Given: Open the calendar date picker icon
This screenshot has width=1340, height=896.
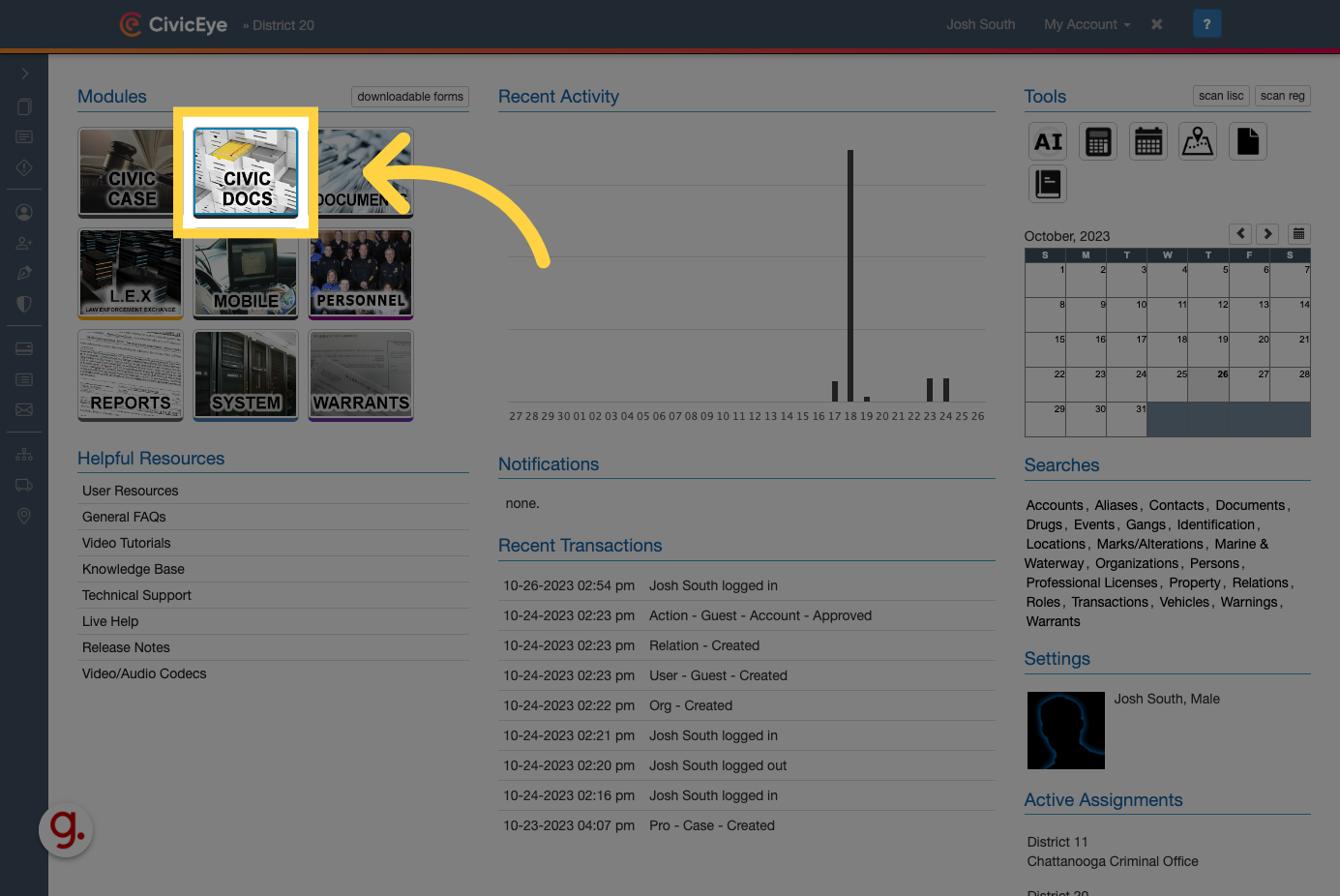Looking at the screenshot, I should [x=1298, y=233].
